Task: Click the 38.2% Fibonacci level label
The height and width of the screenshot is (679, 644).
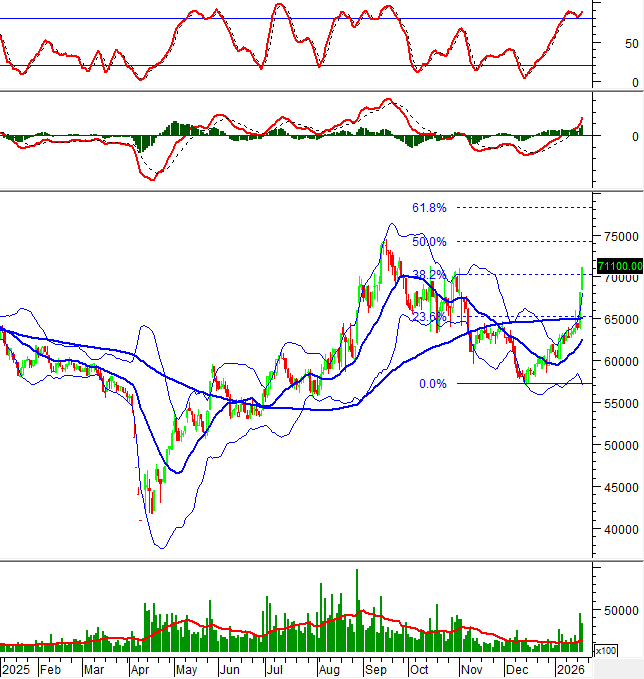Action: click(429, 274)
